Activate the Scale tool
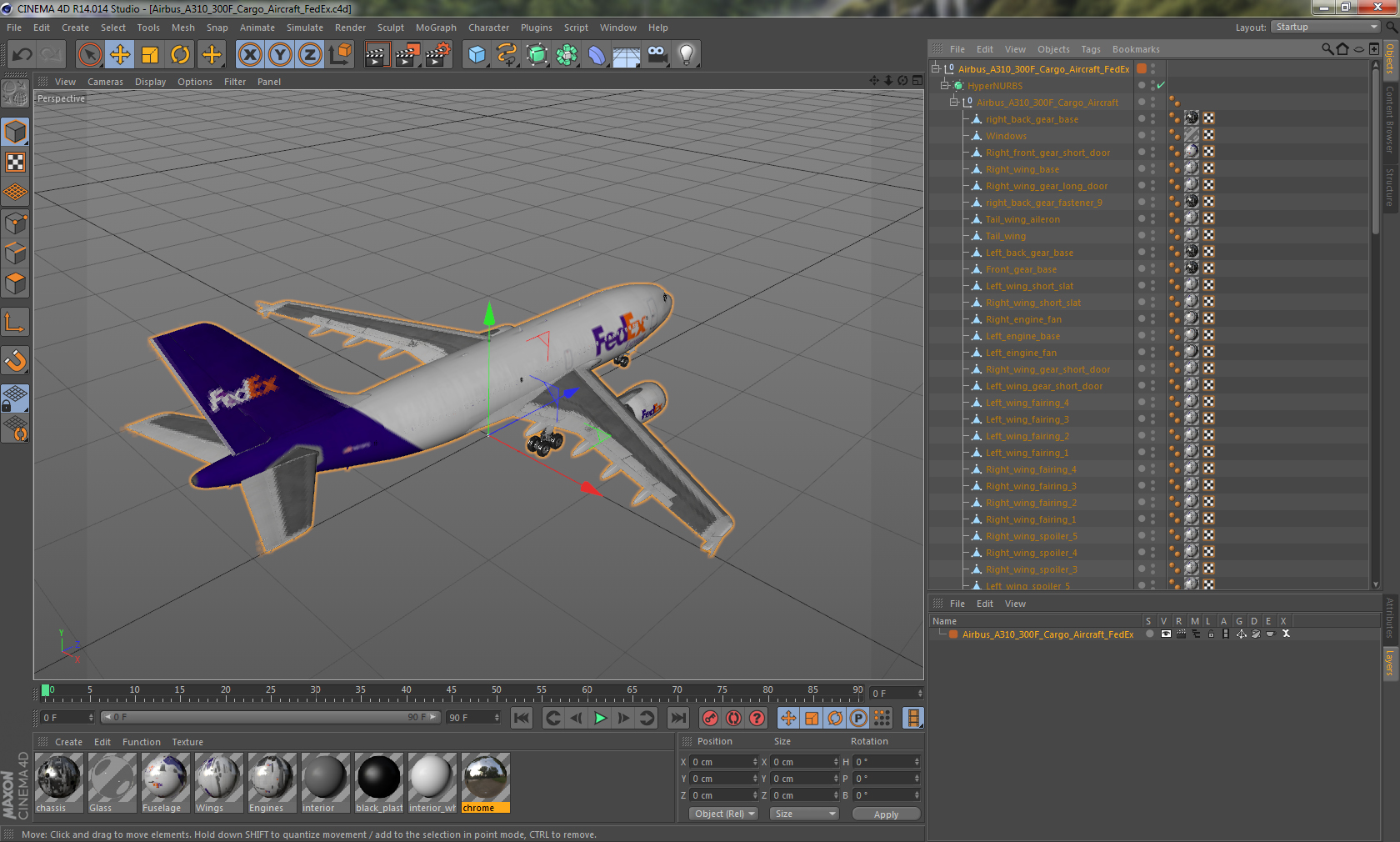Screen dimensions: 1400x842 (x=150, y=55)
